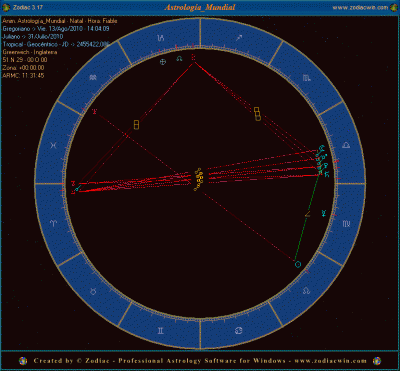Image resolution: width=400 pixels, height=371 pixels.
Task: Click the Scorpio sign on the wheel
Action: tap(306, 78)
